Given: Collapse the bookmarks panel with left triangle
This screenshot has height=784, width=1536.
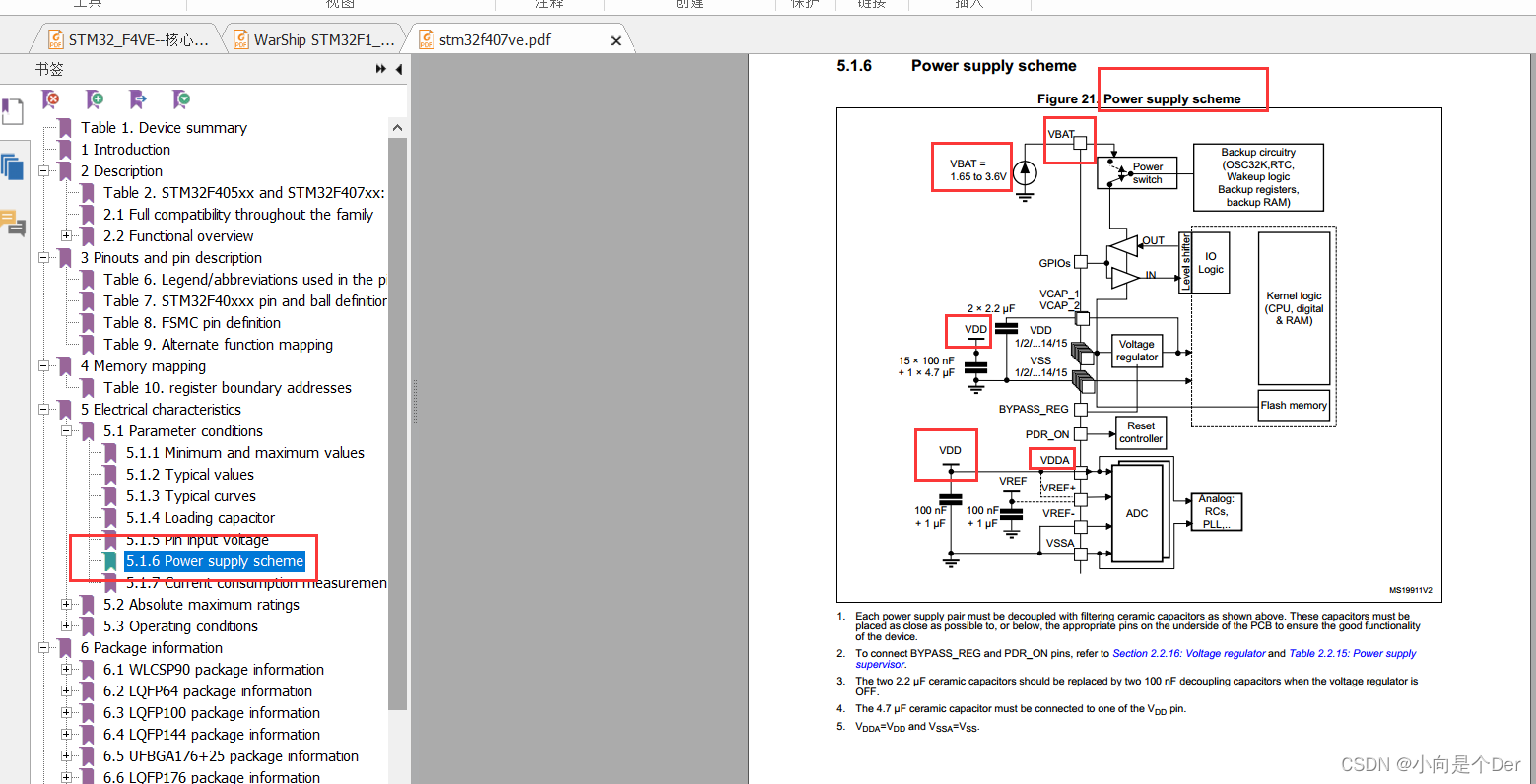Looking at the screenshot, I should point(398,69).
